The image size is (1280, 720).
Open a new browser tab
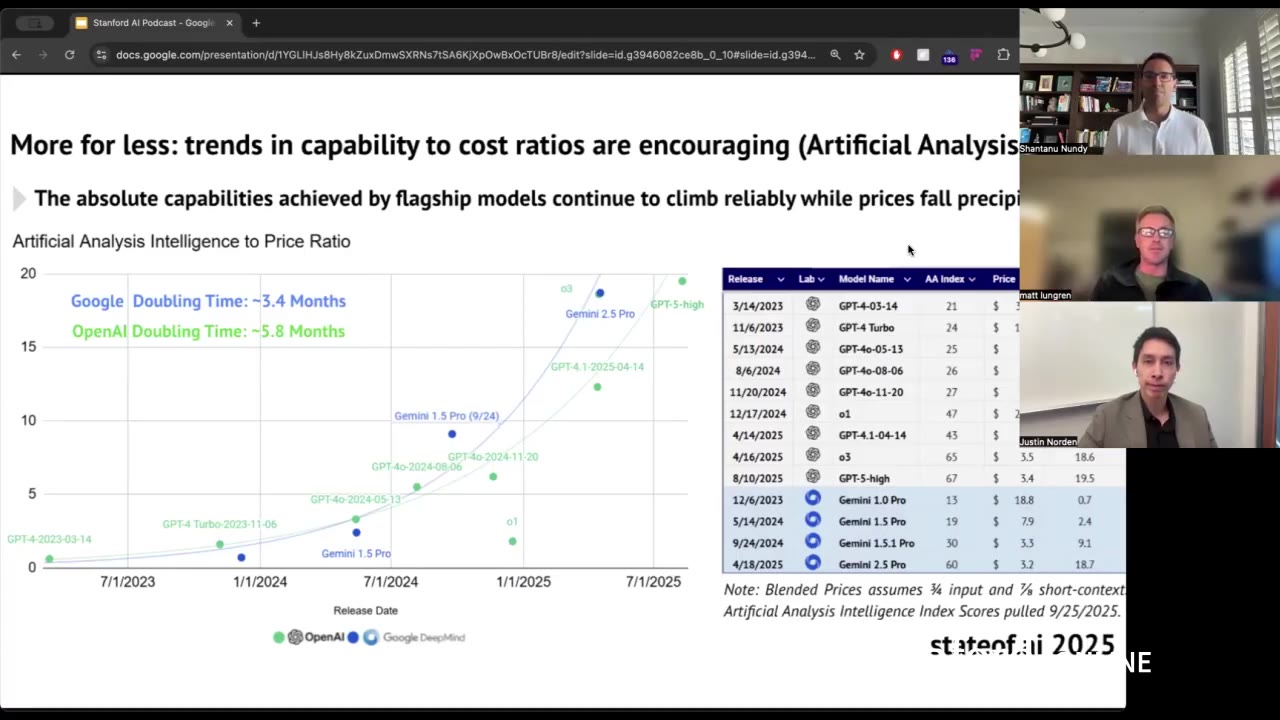(x=256, y=23)
